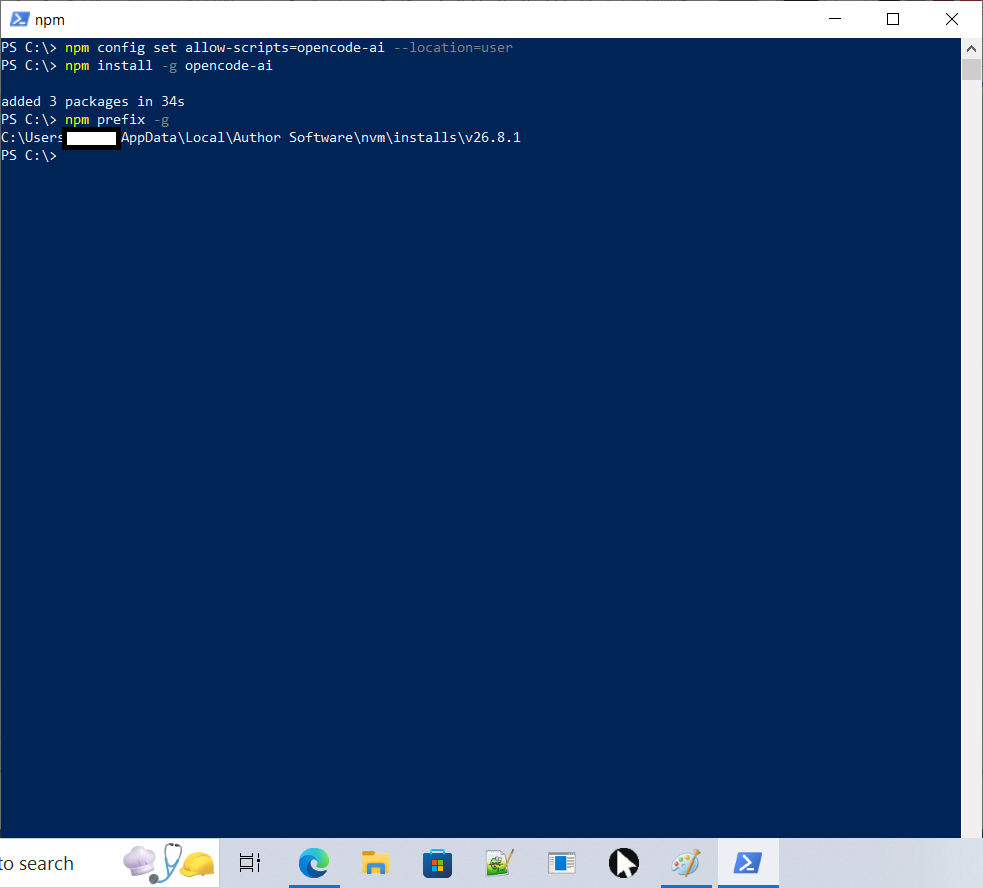Close the npm PowerShell window
Screen dimensions: 983x888
pyautogui.click(x=952, y=19)
